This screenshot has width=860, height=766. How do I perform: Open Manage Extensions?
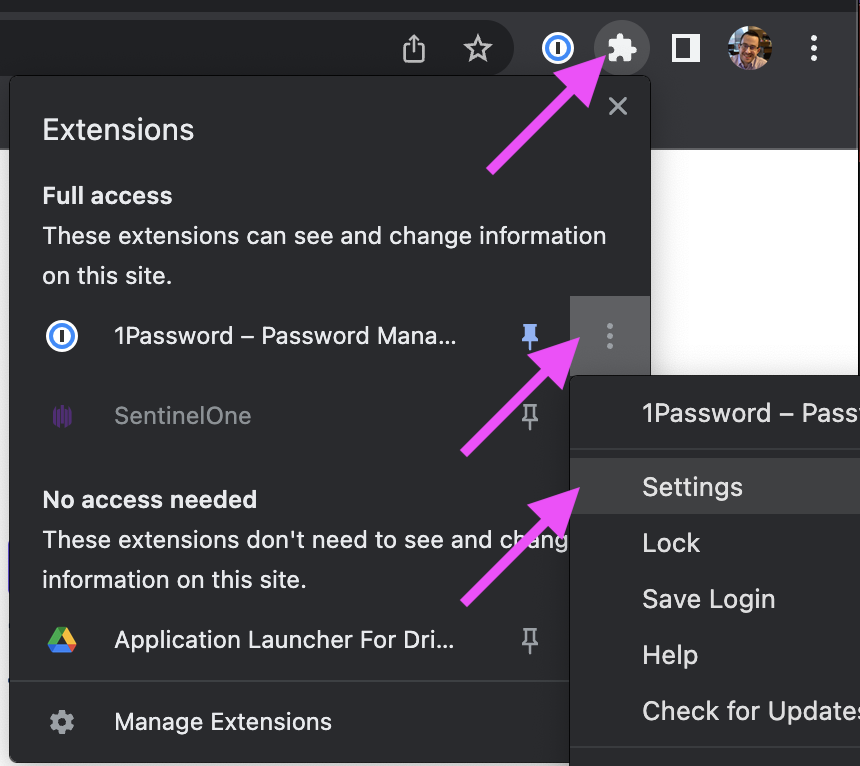pyautogui.click(x=222, y=722)
